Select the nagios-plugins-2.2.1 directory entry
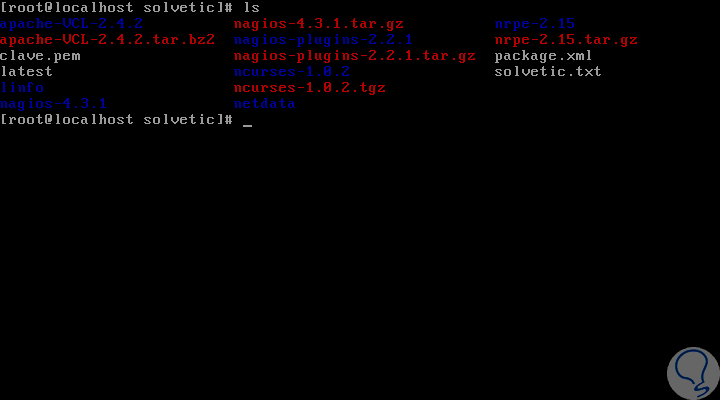 click(x=323, y=39)
